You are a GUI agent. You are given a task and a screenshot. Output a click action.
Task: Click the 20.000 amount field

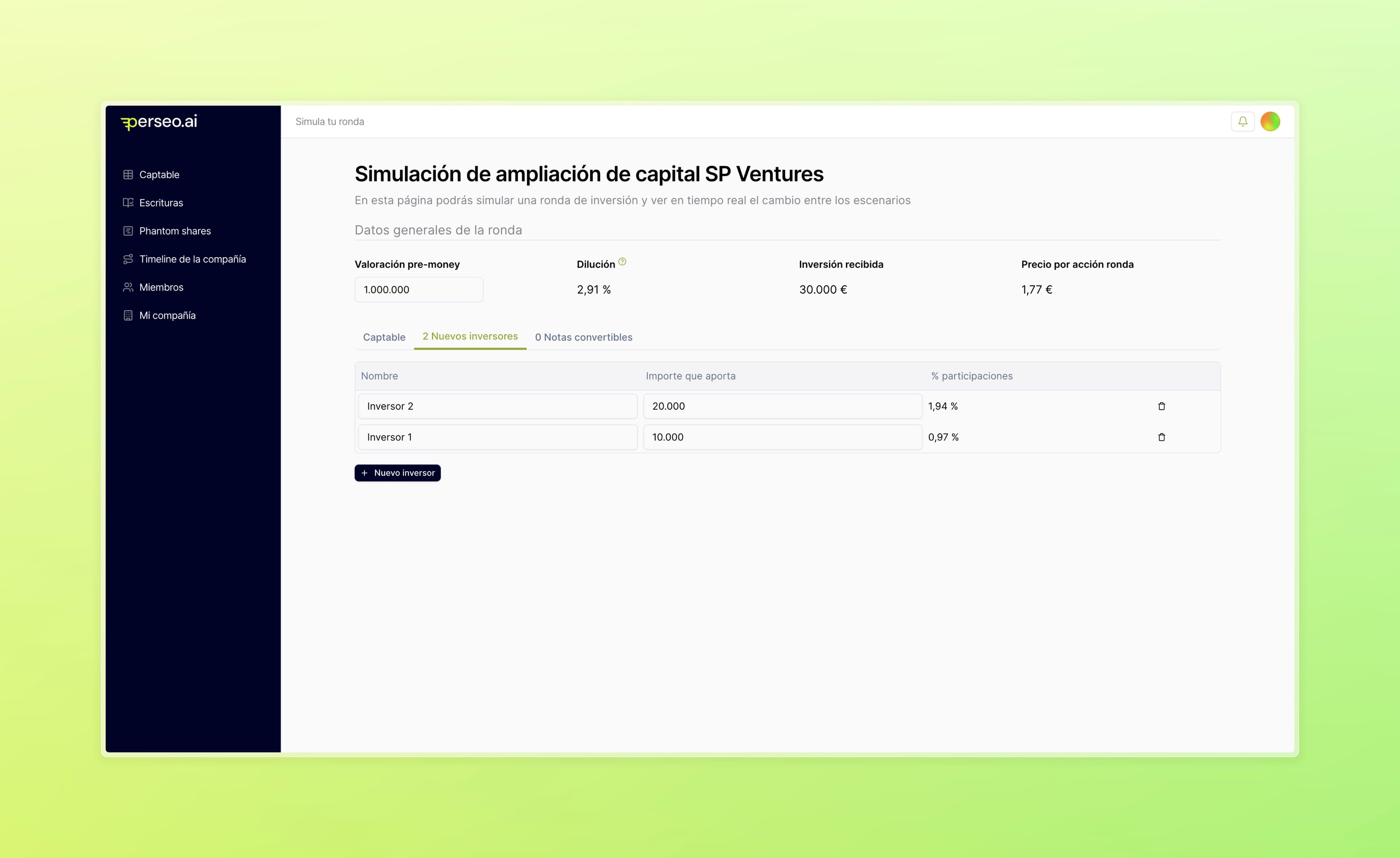[782, 406]
